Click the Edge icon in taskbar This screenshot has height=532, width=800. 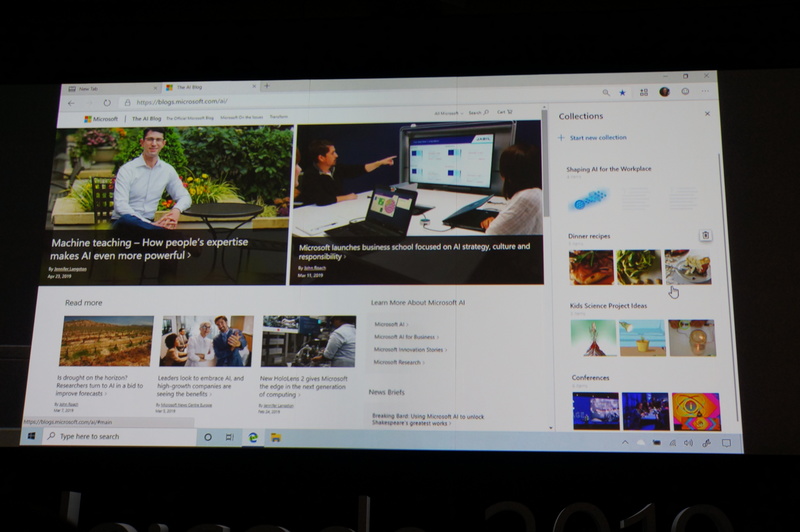click(253, 437)
